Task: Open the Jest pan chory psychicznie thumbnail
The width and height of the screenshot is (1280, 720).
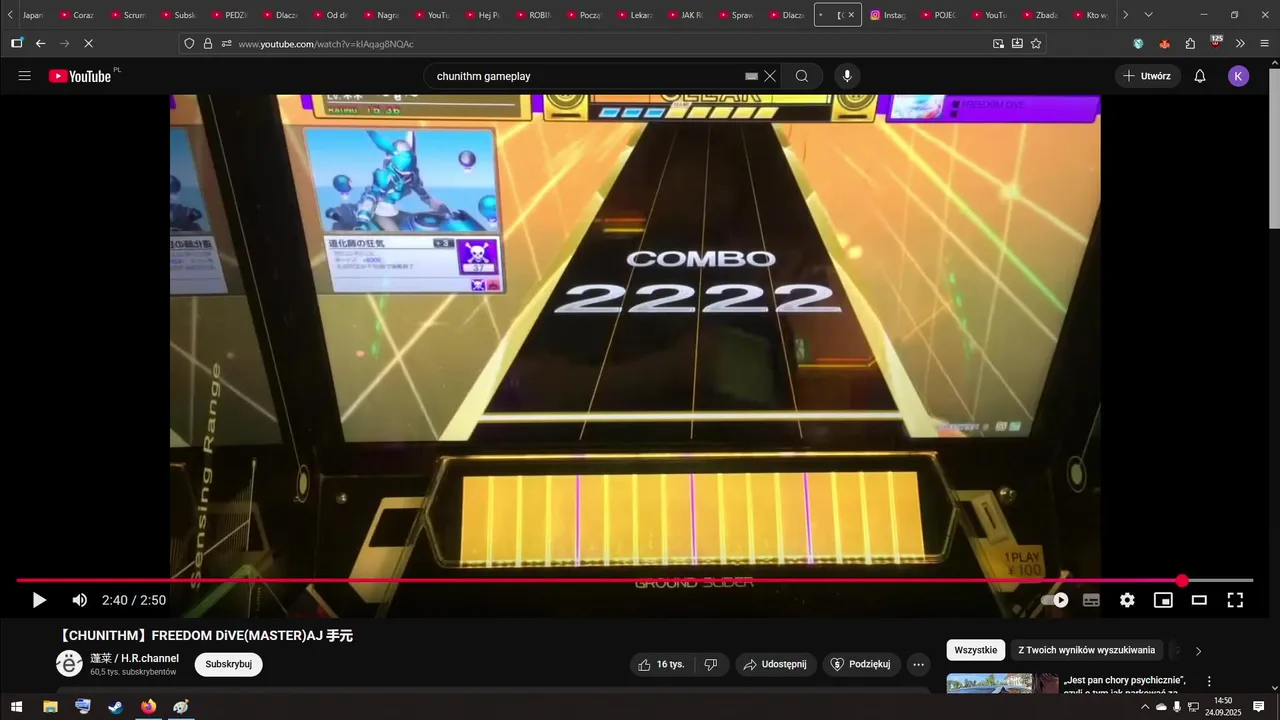Action: coord(1002,684)
